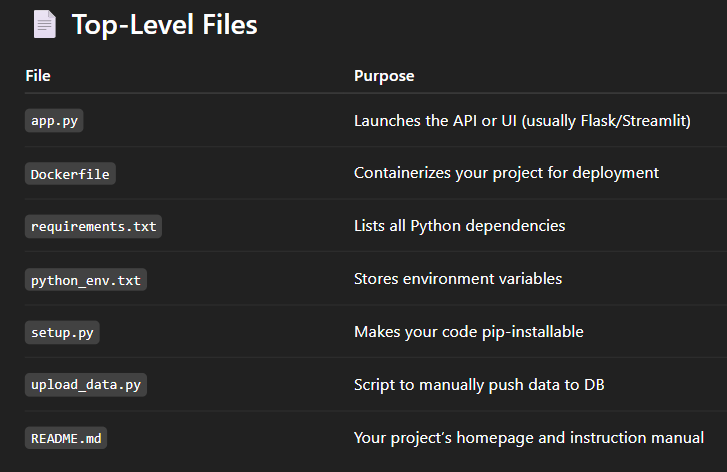Click the upload_data.py file name
This screenshot has width=727, height=472.
87,385
